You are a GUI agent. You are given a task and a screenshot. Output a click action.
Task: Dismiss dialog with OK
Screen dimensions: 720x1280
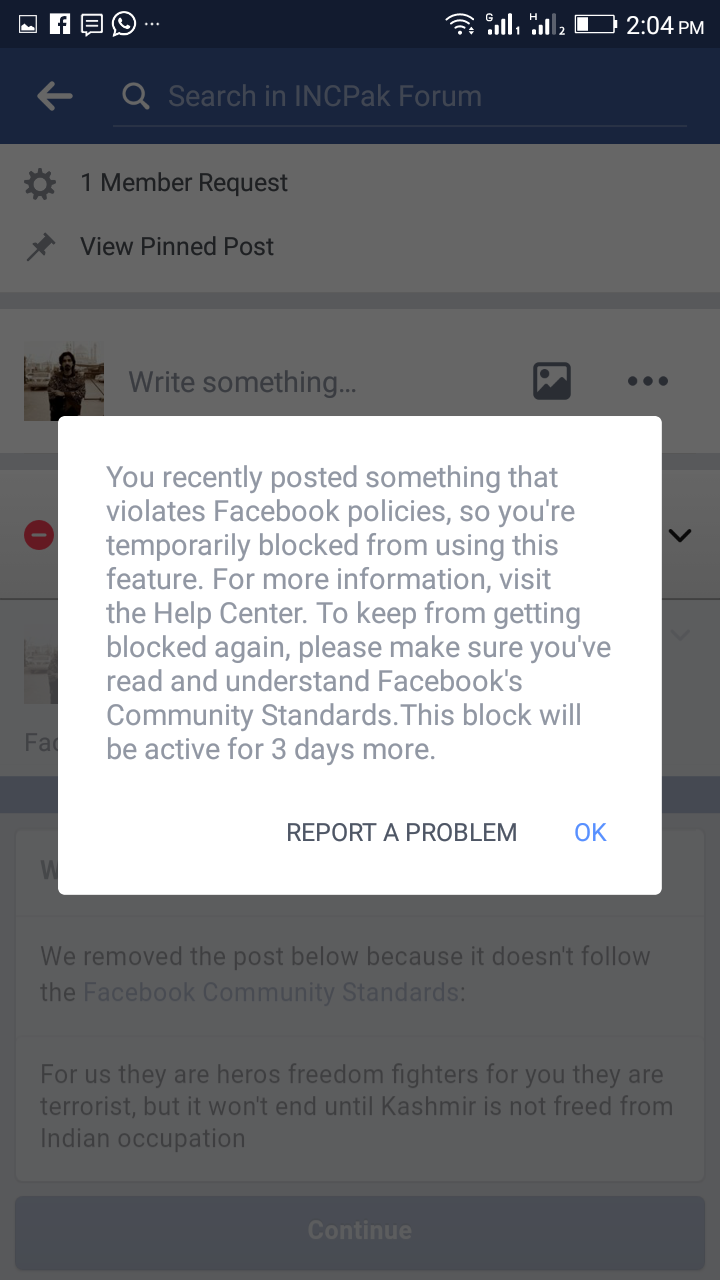pos(590,832)
